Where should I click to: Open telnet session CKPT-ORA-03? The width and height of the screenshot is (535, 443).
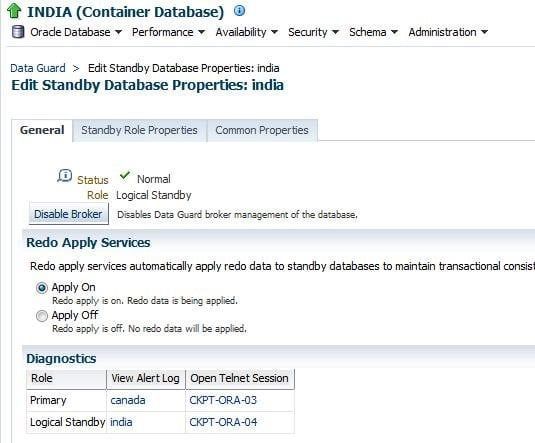tap(223, 400)
